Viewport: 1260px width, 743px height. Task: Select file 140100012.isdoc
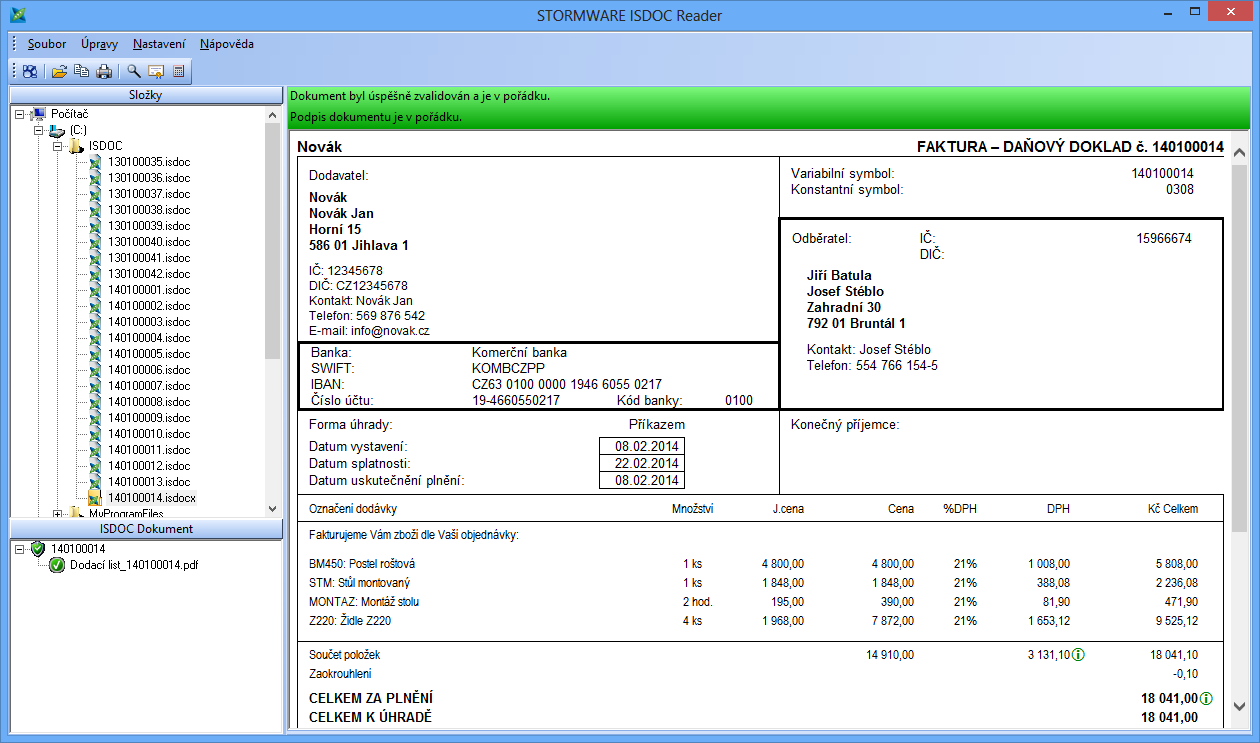pyautogui.click(x=149, y=466)
